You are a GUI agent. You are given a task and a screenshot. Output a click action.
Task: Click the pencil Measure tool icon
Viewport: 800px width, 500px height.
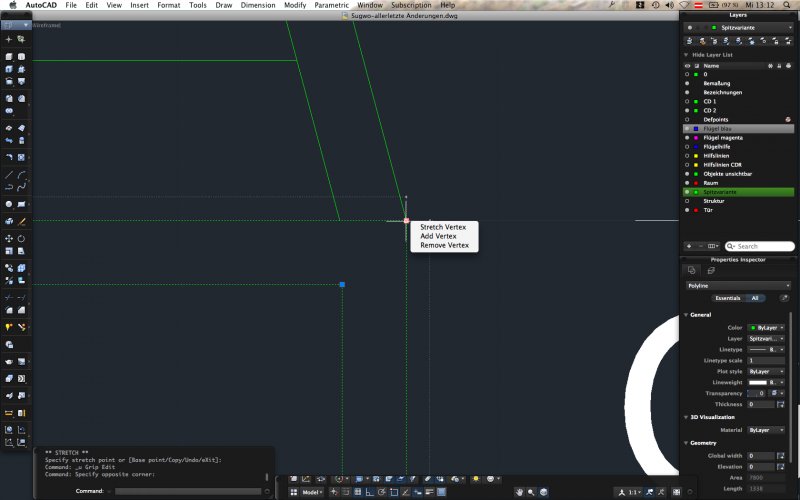21,221
